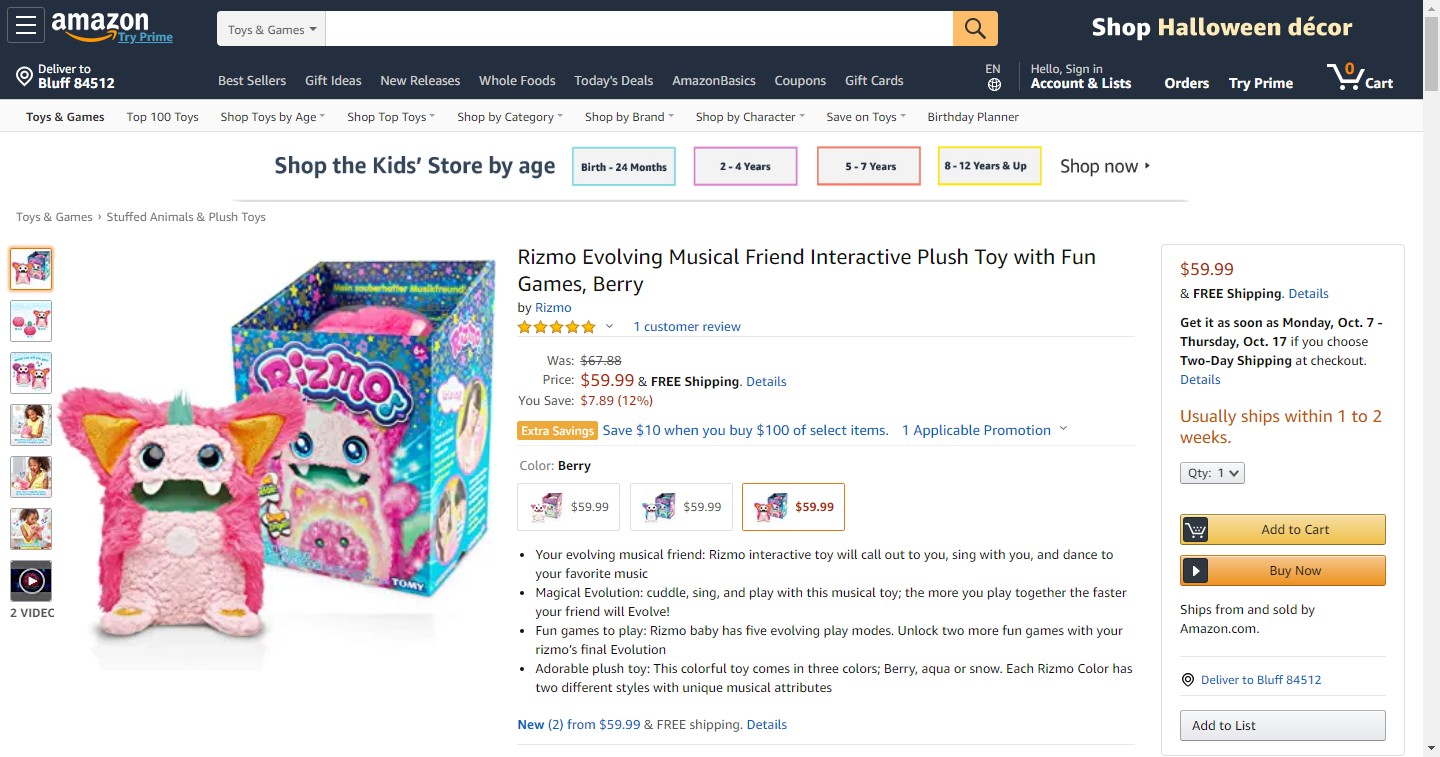Click the Add to Cart button
Image resolution: width=1440 pixels, height=757 pixels.
pyautogui.click(x=1283, y=529)
